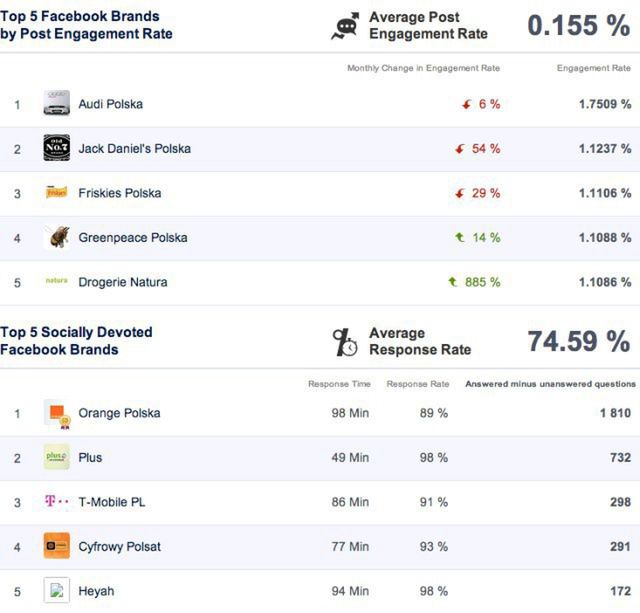Click the Heyah broken image icon
Image resolution: width=640 pixels, height=613 pixels.
pos(57,591)
